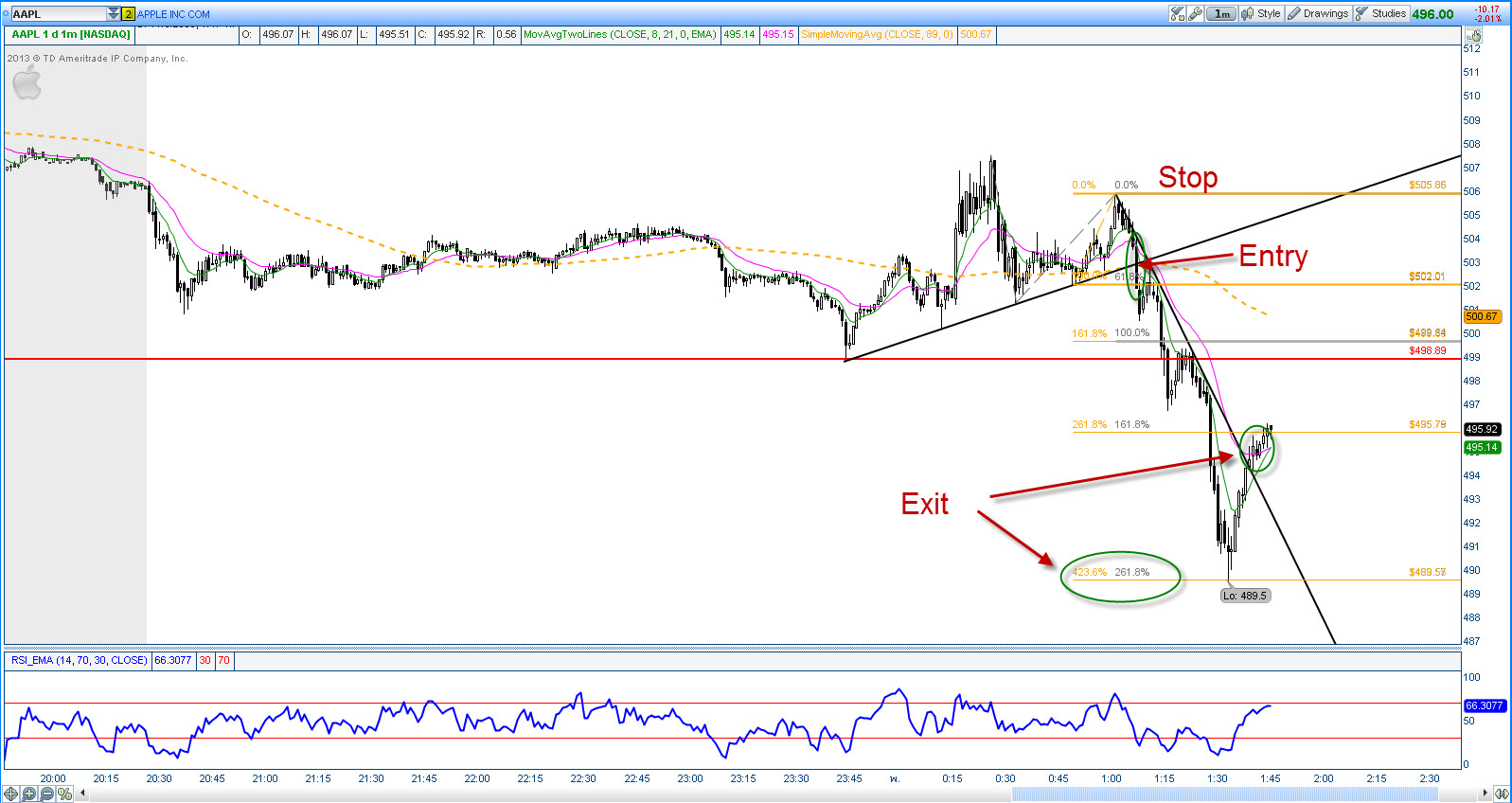Click the $505.86 Fibonacci level label
The height and width of the screenshot is (803, 1512).
coord(1427,185)
